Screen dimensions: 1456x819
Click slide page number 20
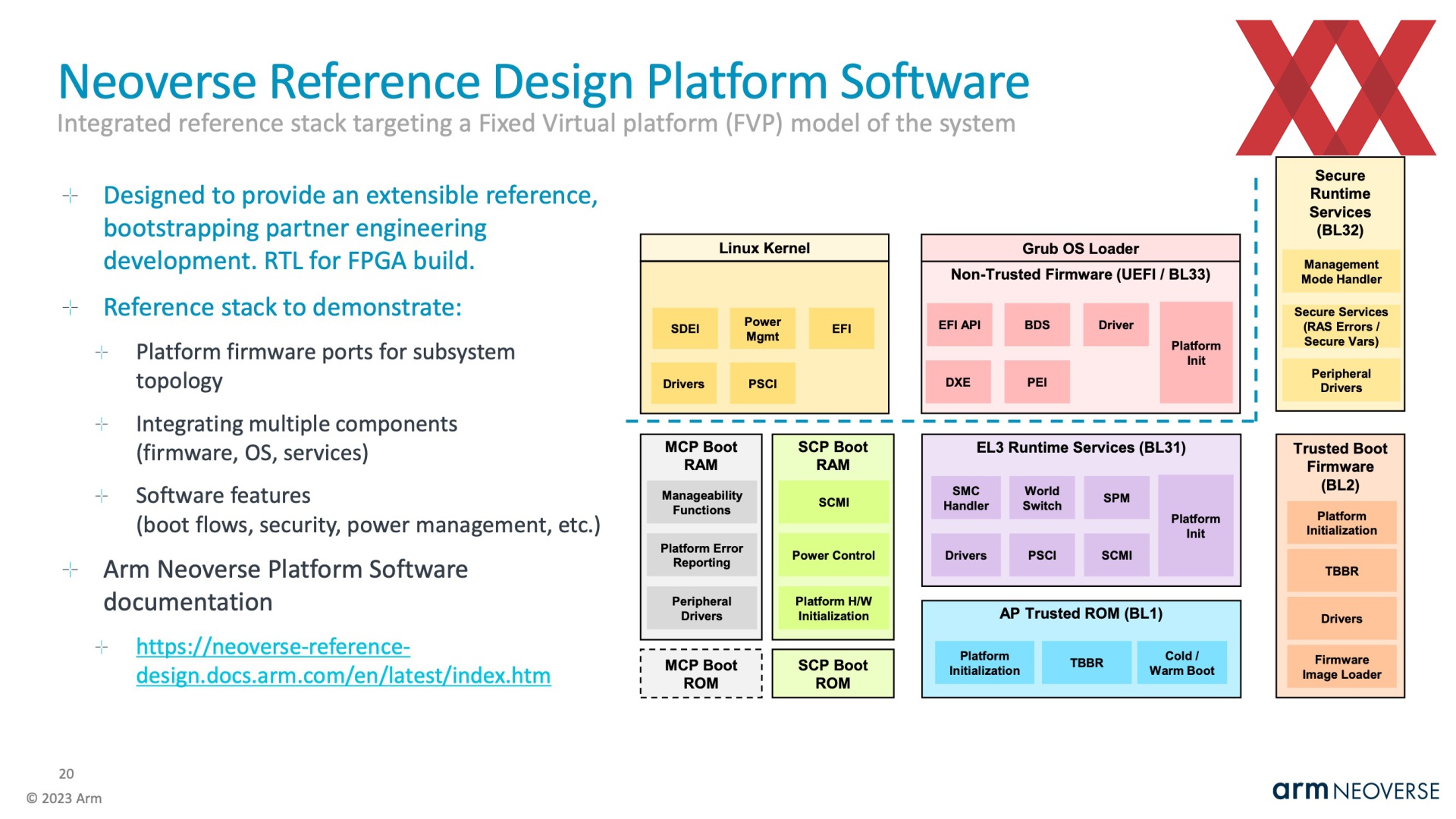pos(67,773)
